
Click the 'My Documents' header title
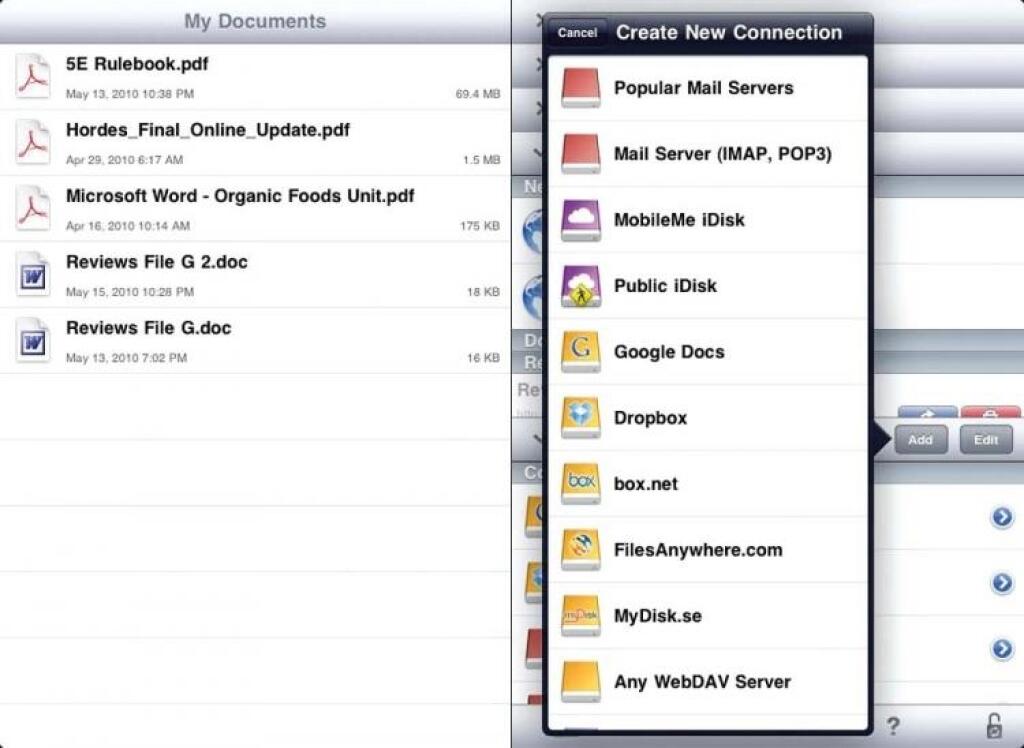point(255,22)
